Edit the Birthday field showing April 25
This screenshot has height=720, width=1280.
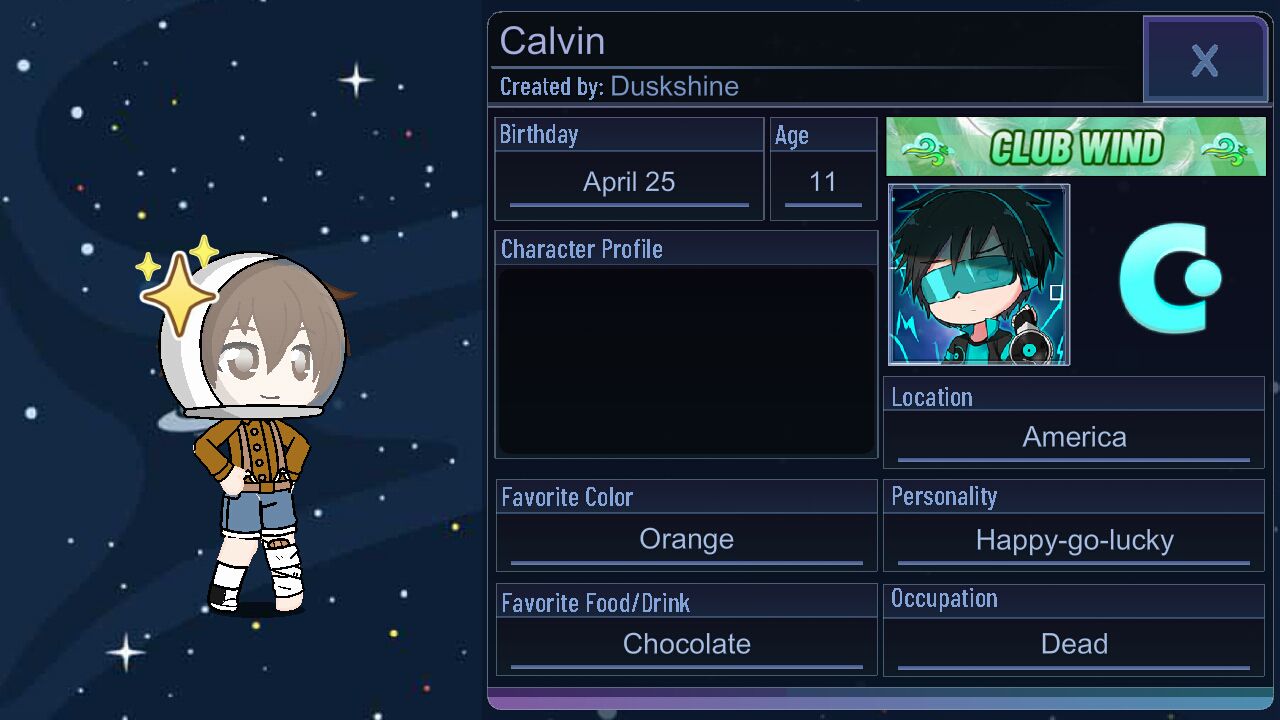pos(629,184)
